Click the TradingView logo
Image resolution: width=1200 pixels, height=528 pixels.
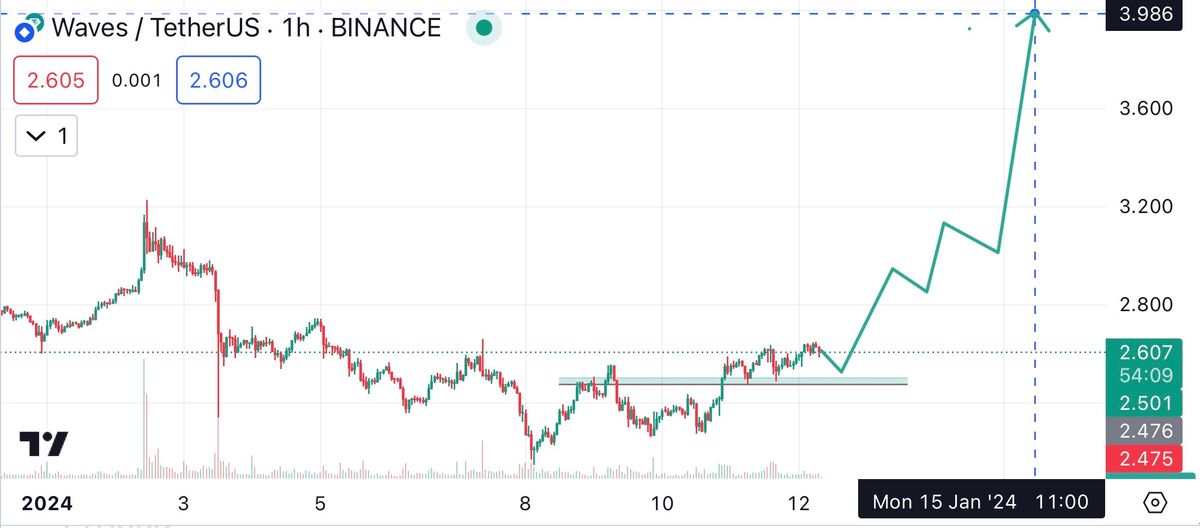click(x=45, y=444)
